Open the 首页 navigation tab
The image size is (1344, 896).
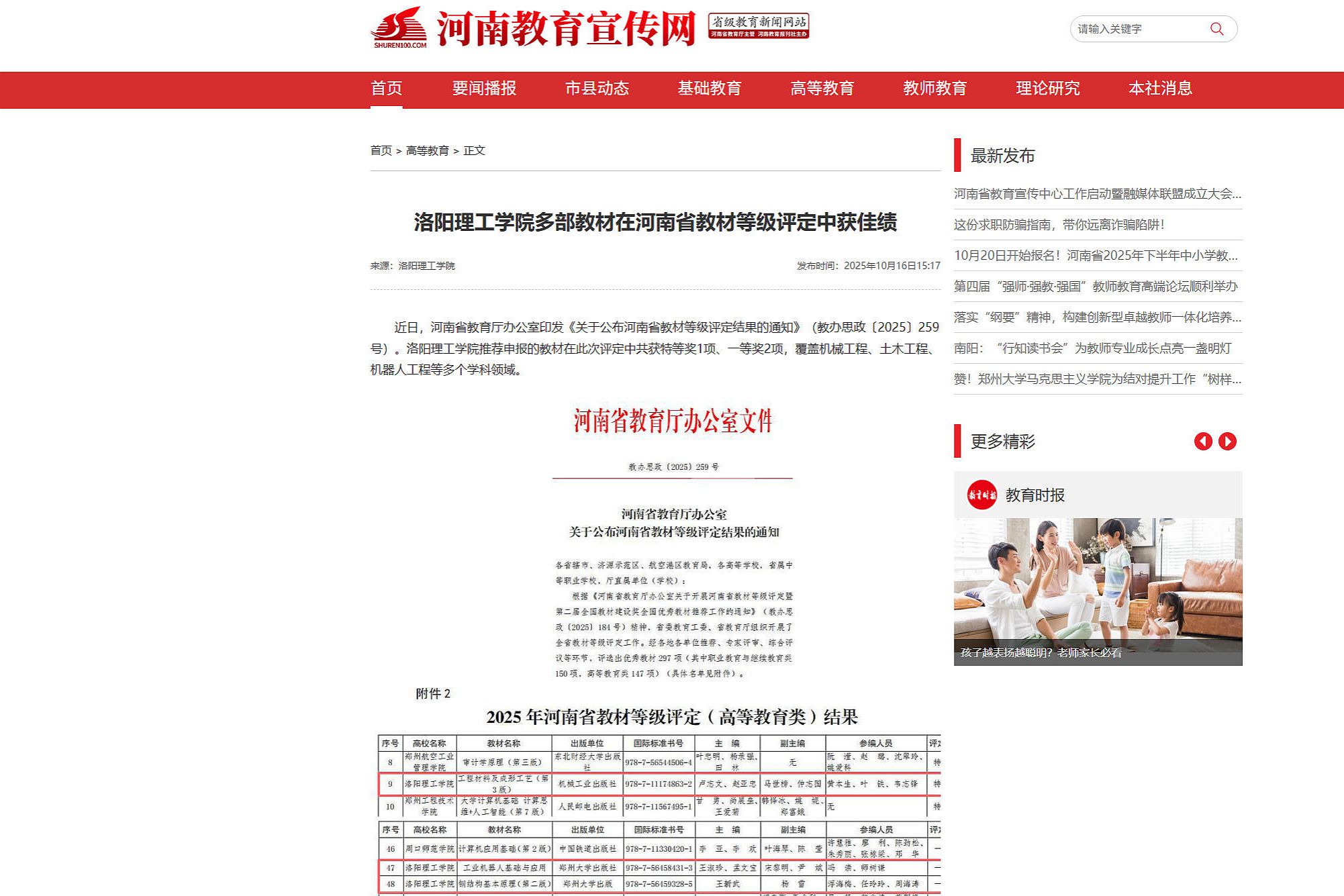tap(386, 89)
